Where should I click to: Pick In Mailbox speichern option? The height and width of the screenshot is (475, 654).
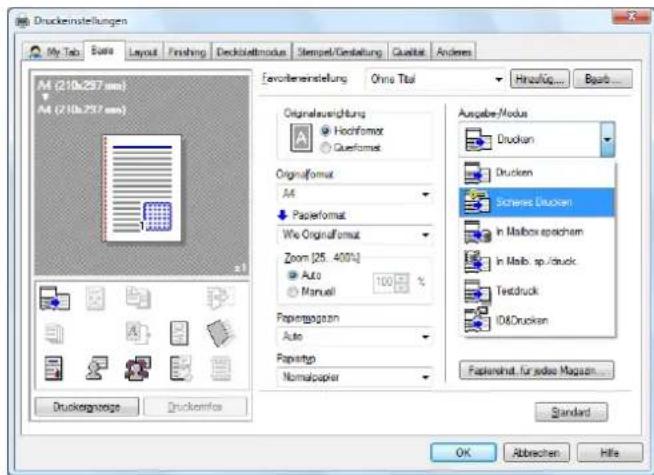[537, 232]
